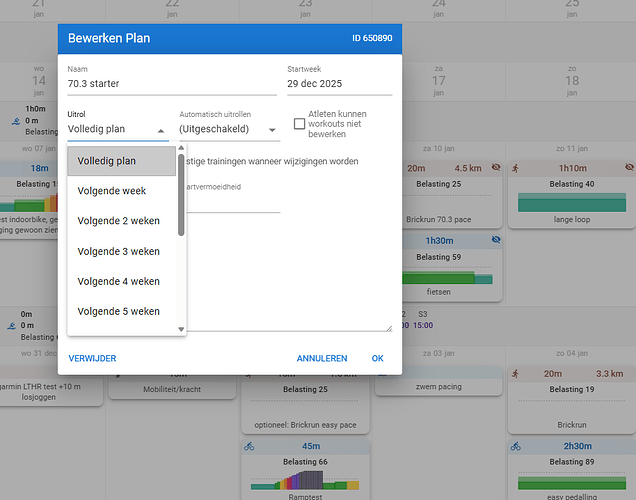Screen dimensions: 636x500
Task: Click the cycling icon on Ramptest workout
Action: coord(251,446)
